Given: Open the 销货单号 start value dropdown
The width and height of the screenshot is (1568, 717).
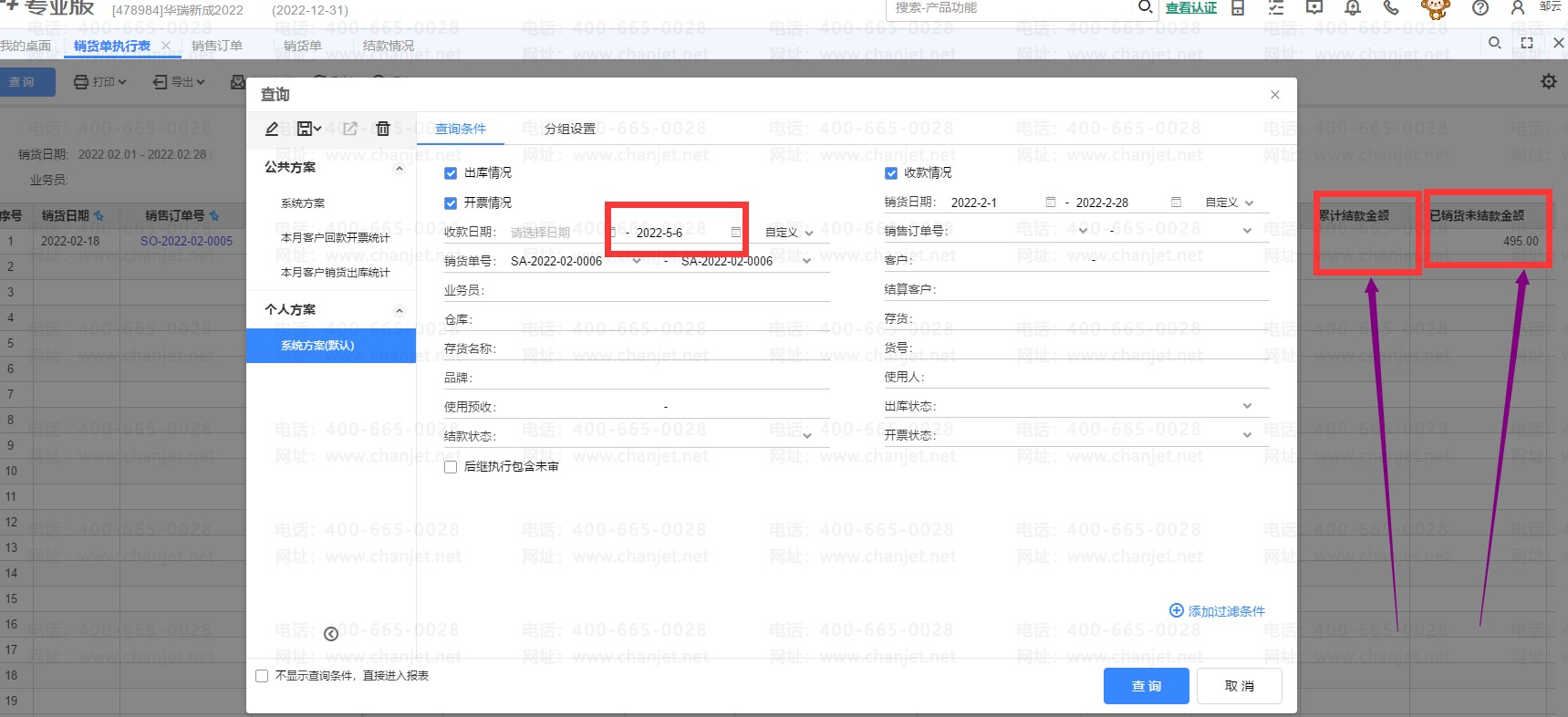Looking at the screenshot, I should [637, 261].
